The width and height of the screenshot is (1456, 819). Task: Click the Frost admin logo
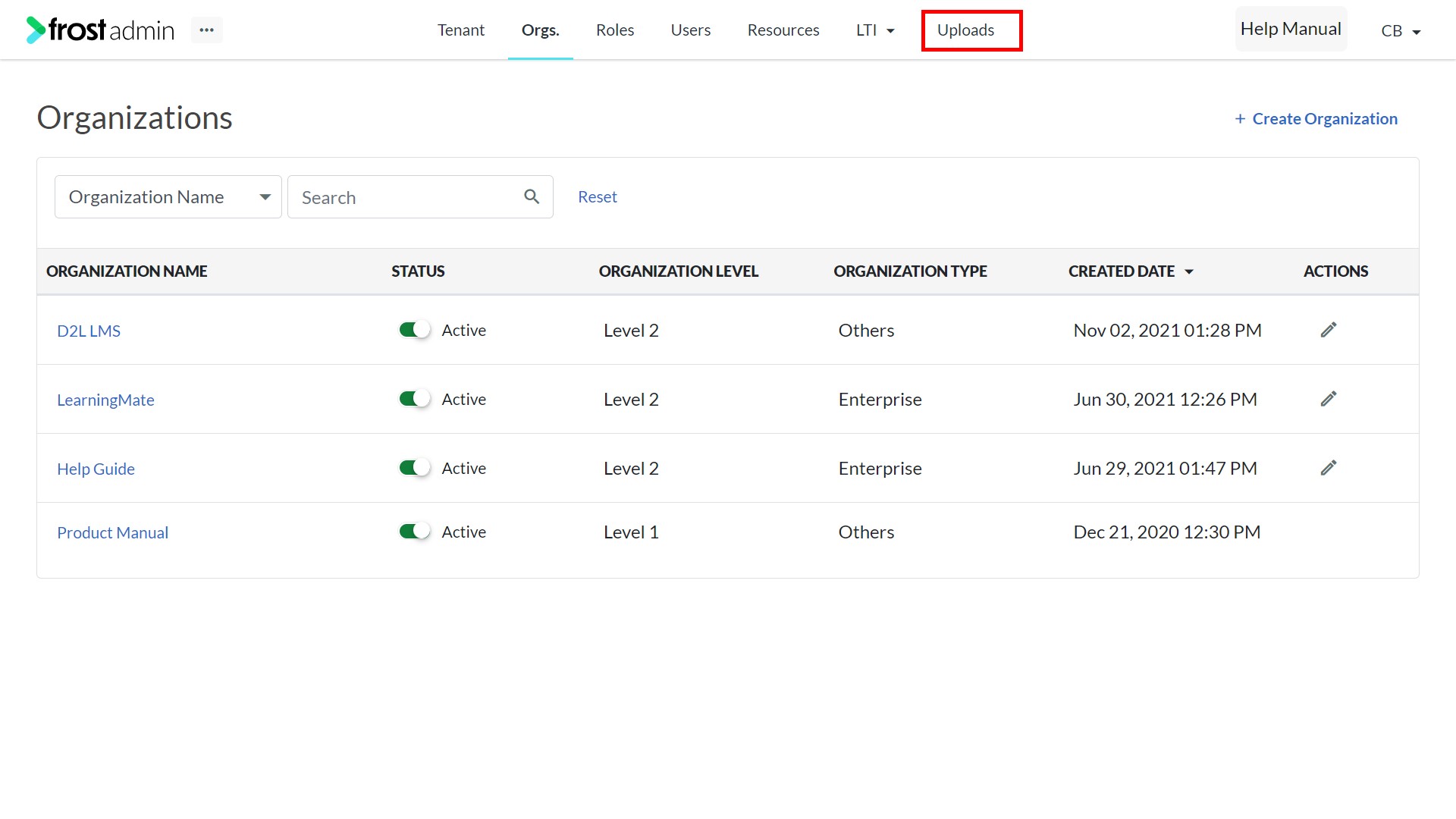[x=100, y=30]
